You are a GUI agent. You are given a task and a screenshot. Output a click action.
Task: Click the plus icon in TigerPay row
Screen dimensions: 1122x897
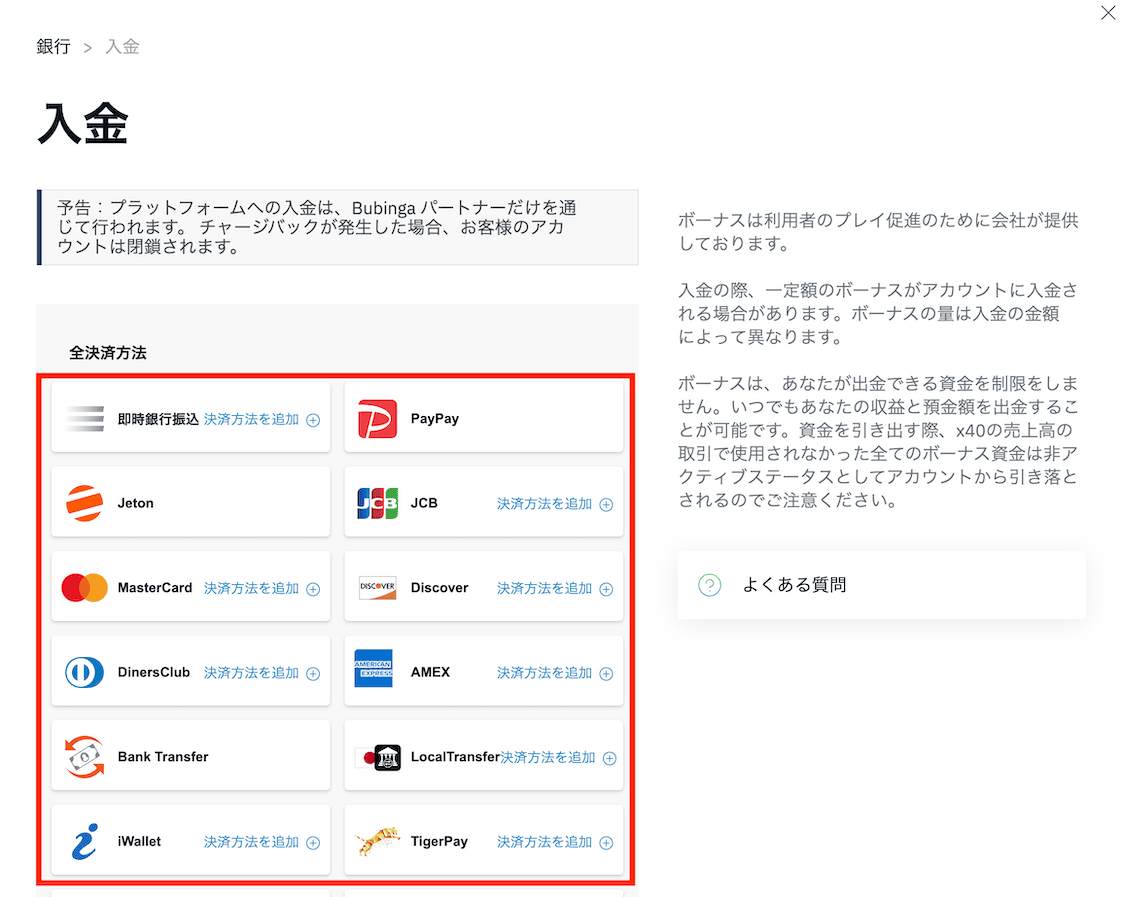606,843
